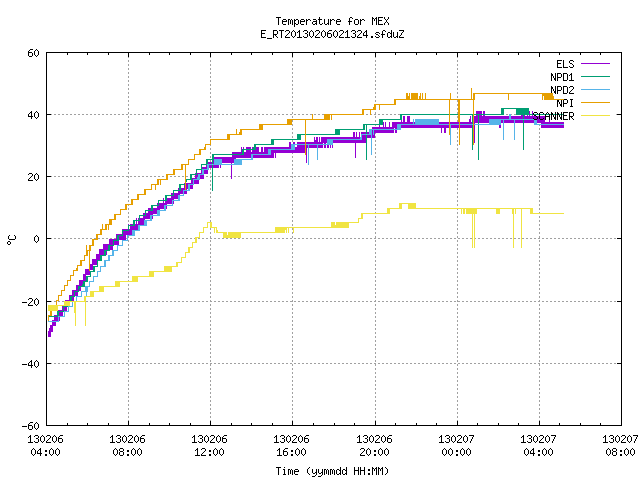Click the x-axis tick 130207 04:00

[x=538, y=446]
